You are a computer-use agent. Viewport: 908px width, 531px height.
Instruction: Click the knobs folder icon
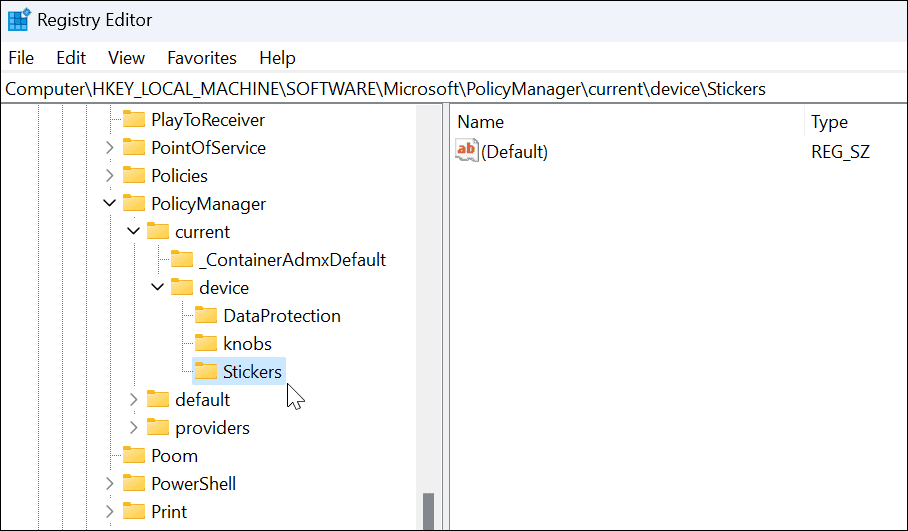[x=206, y=344]
